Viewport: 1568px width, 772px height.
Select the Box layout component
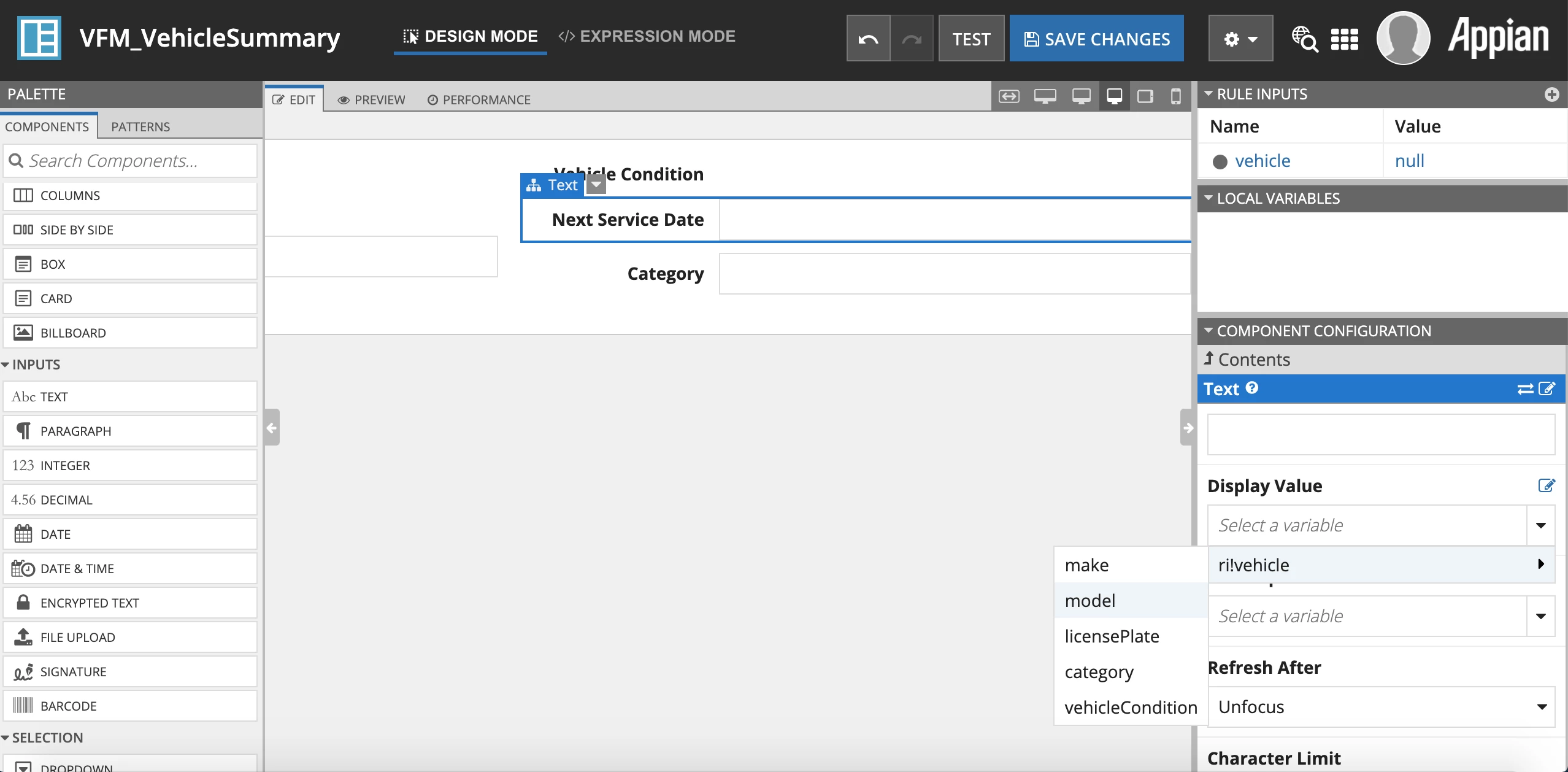130,264
